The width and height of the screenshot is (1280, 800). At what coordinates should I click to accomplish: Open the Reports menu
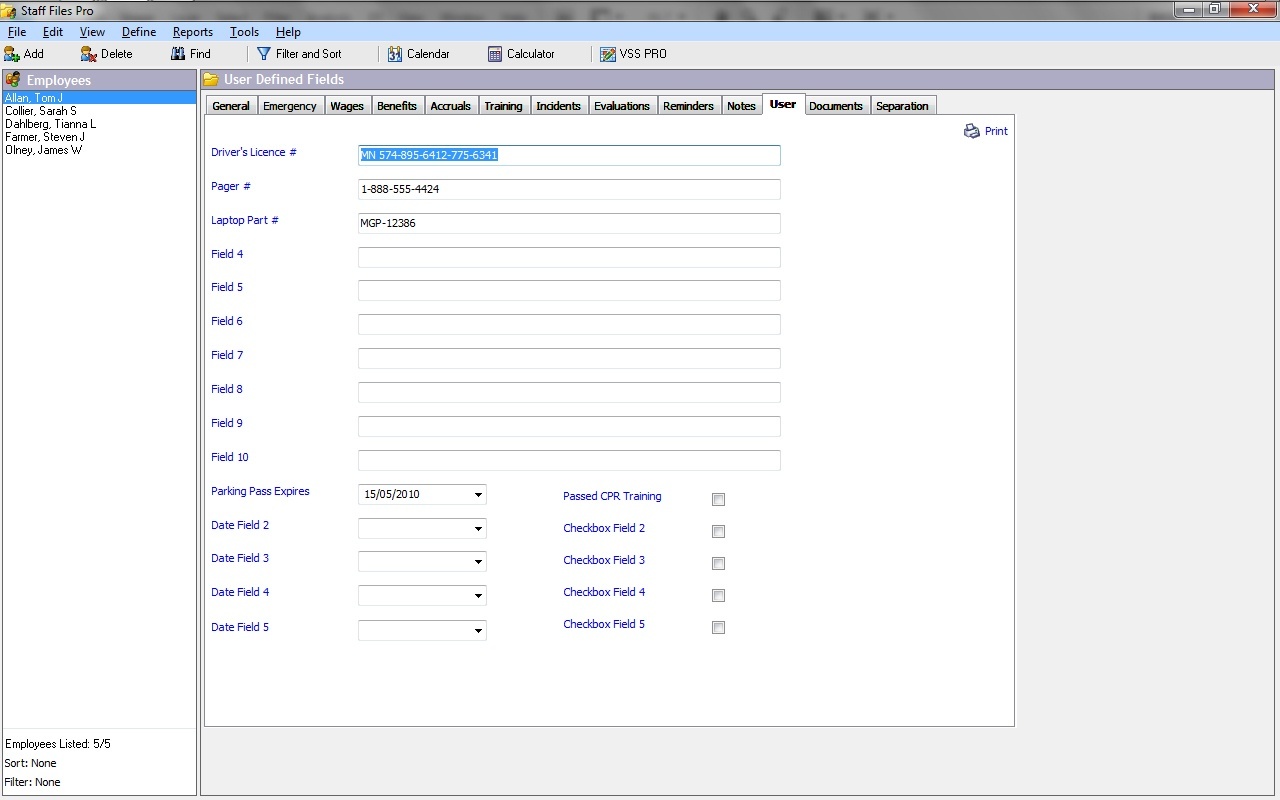pos(192,31)
